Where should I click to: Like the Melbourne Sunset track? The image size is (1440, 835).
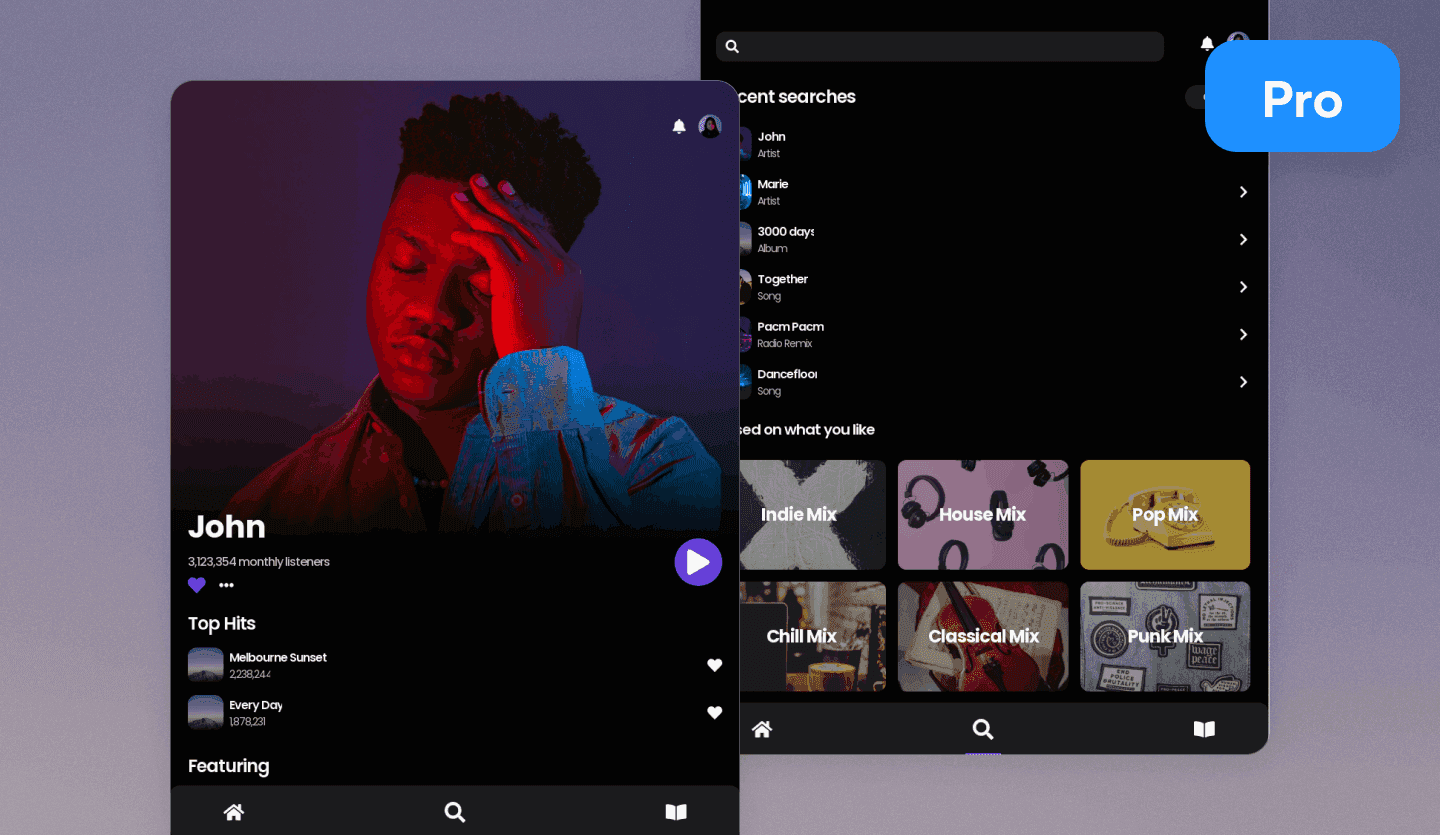(x=715, y=665)
